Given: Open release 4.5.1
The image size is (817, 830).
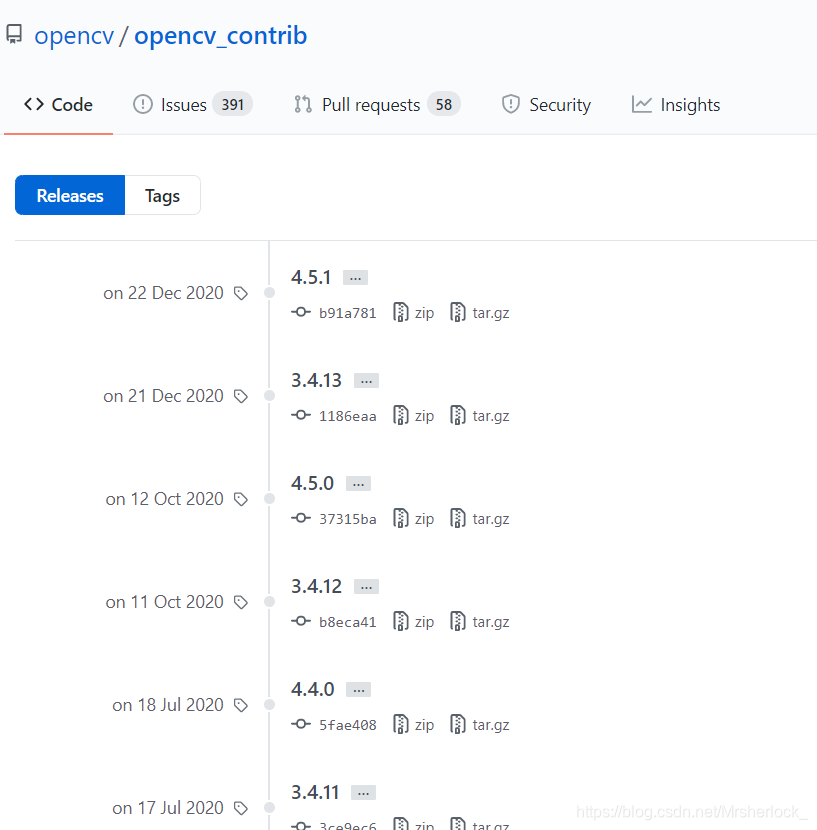Looking at the screenshot, I should coord(311,277).
